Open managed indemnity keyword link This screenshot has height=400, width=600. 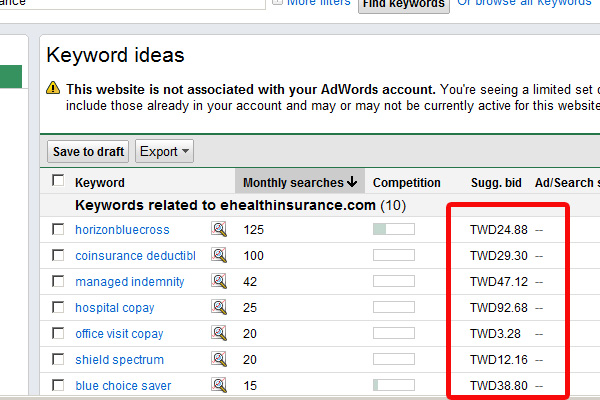[130, 282]
